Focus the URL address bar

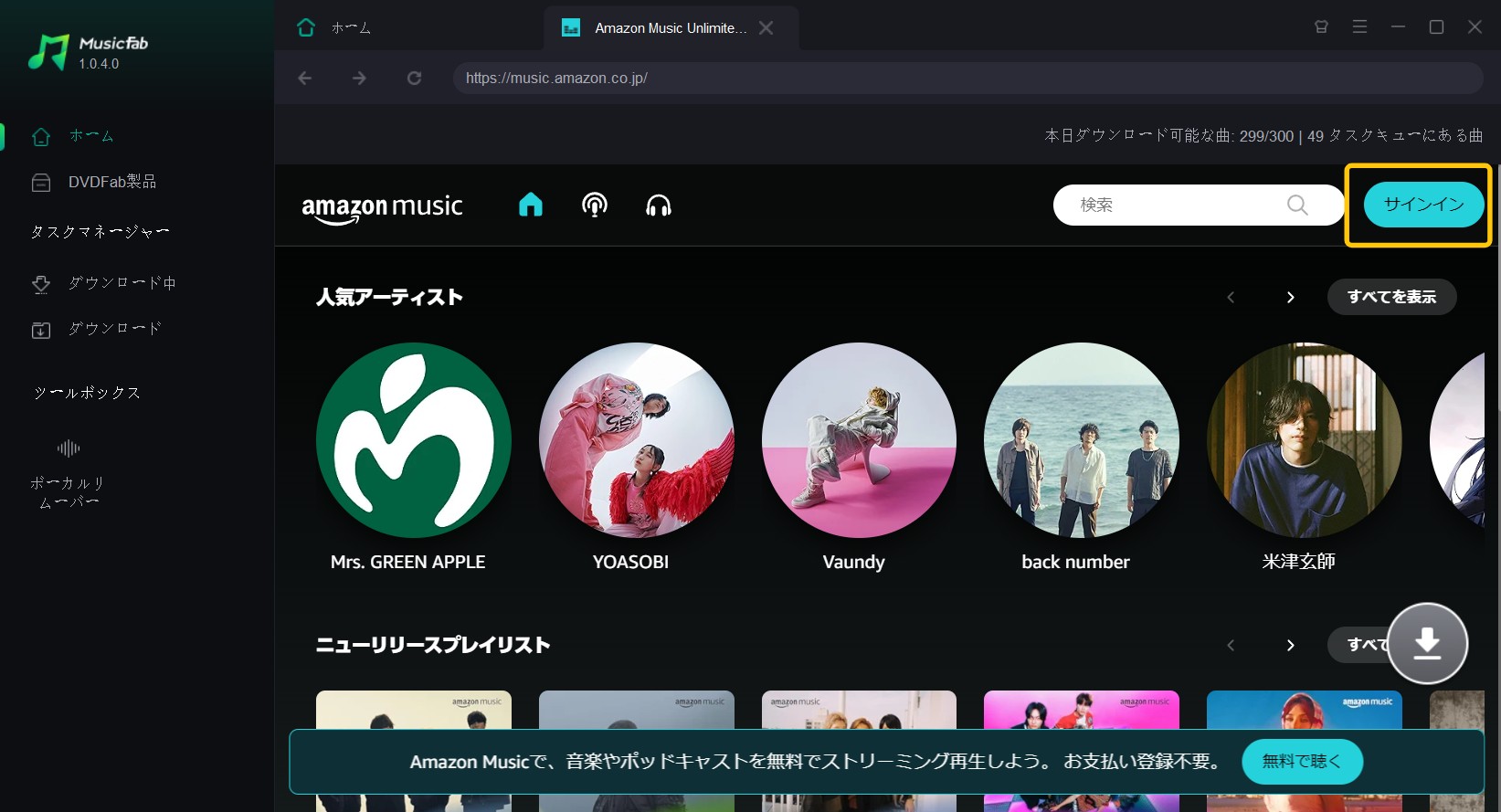[x=967, y=79]
